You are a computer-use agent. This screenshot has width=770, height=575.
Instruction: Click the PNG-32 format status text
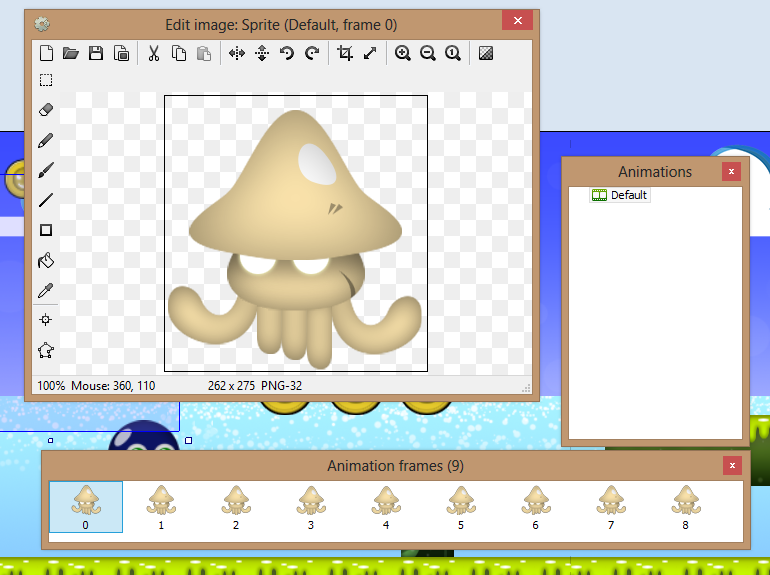281,386
